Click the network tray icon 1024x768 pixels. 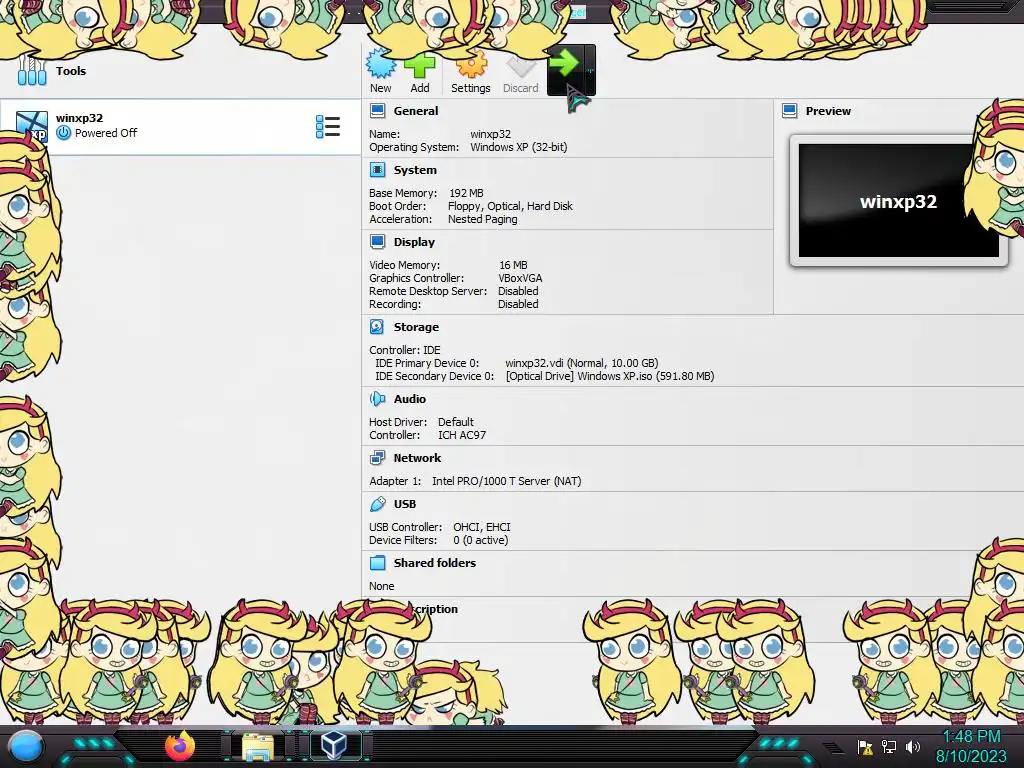point(889,746)
